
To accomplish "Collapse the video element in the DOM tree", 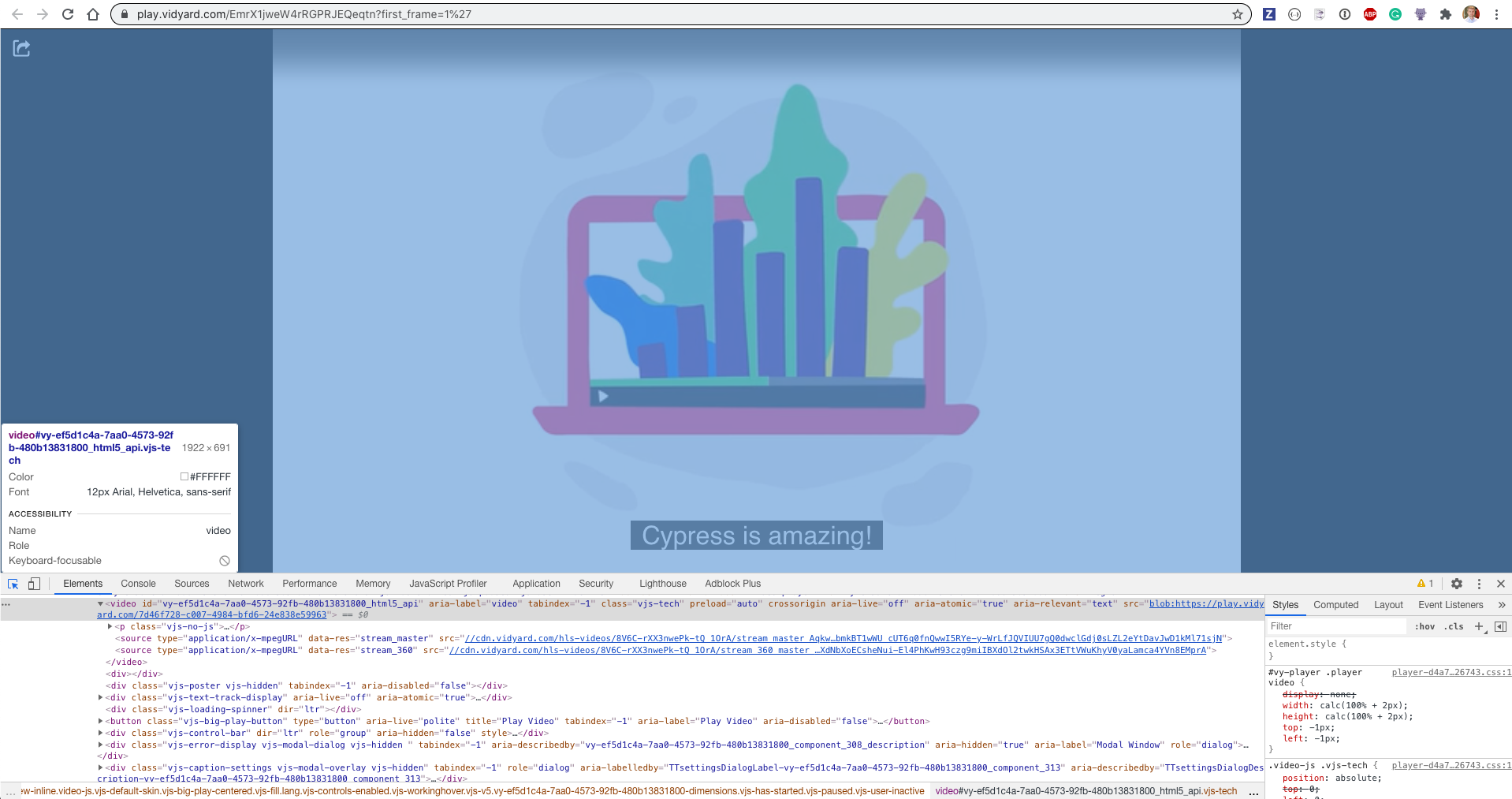I will [x=99, y=603].
